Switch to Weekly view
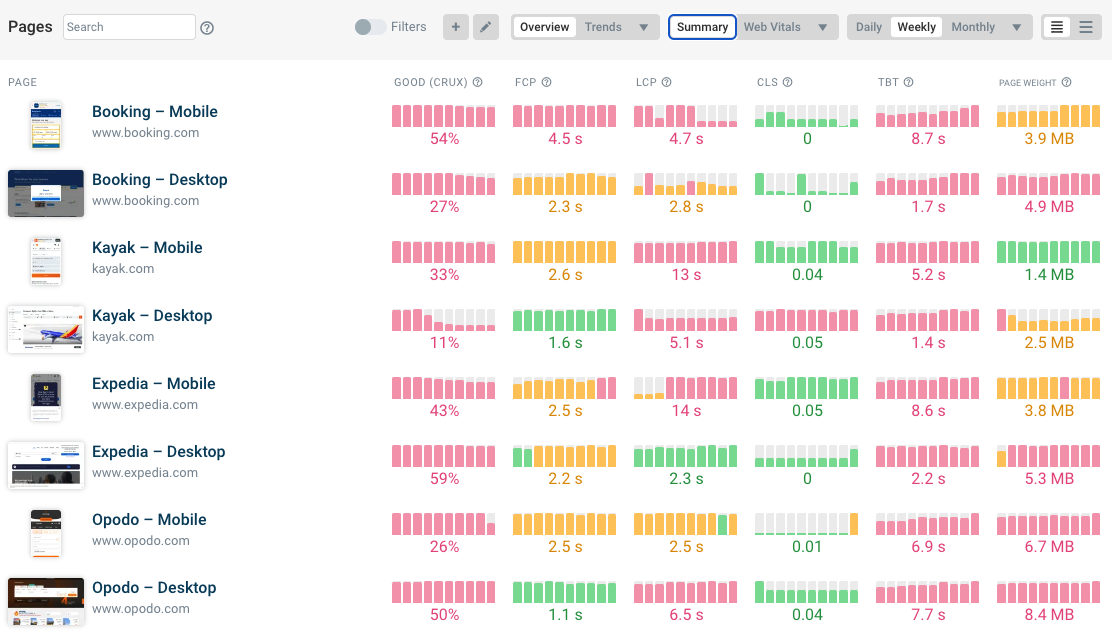 click(916, 27)
